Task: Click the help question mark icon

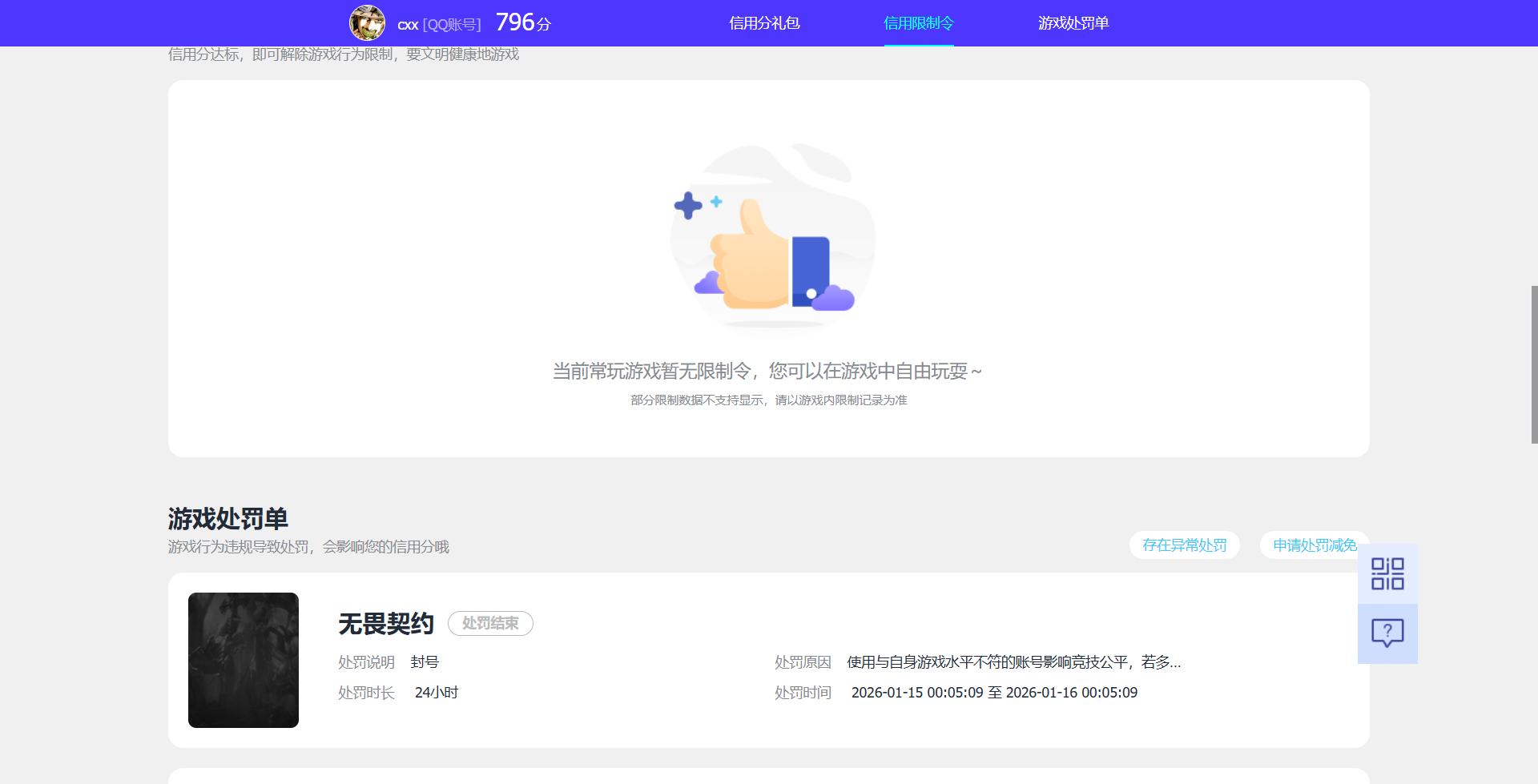Action: tap(1387, 633)
